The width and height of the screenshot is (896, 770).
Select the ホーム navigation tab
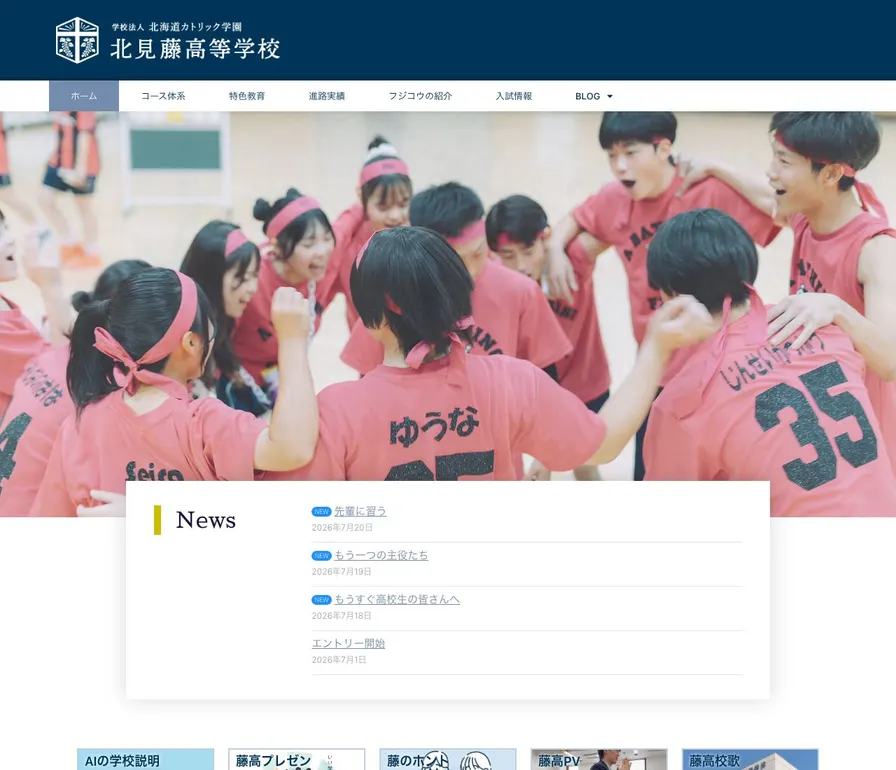coord(84,96)
